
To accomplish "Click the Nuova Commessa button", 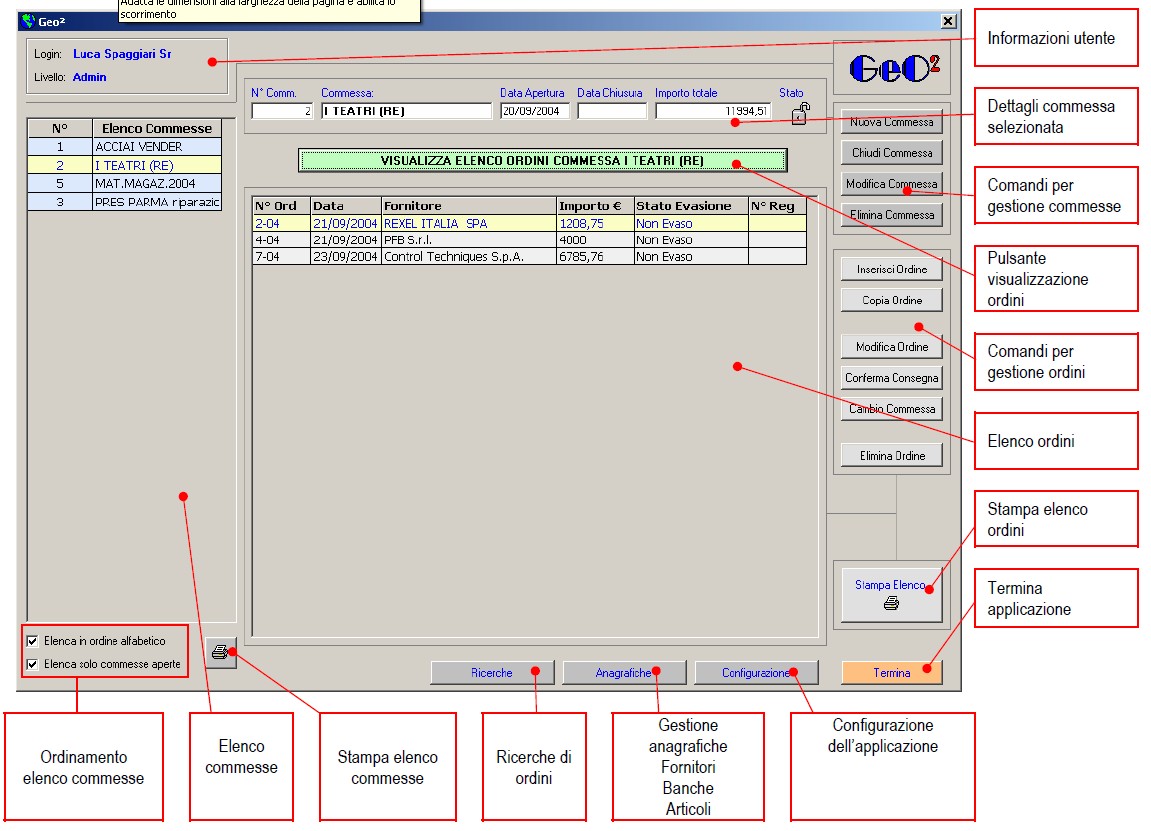I will coord(891,122).
